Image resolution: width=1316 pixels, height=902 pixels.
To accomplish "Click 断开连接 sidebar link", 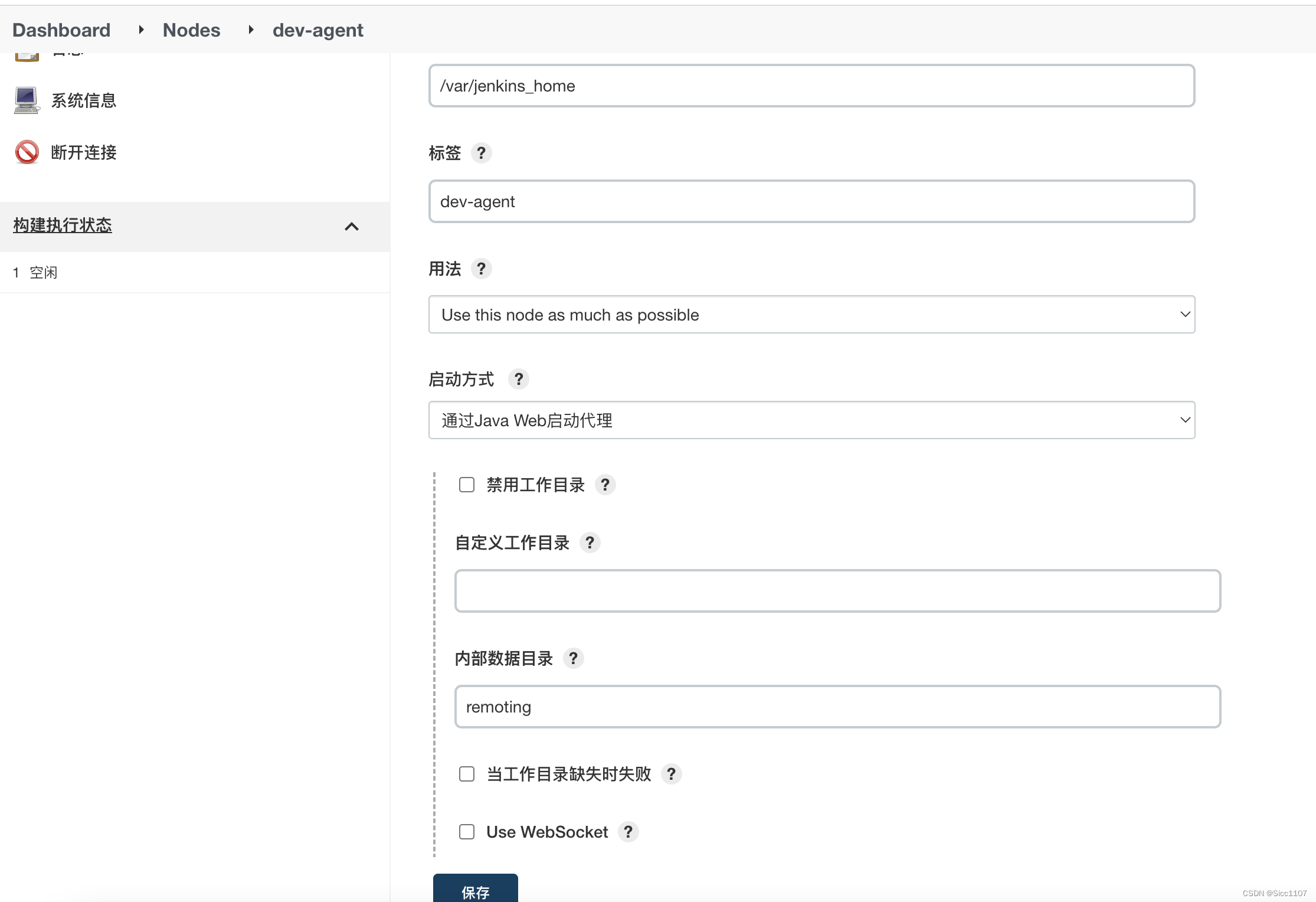I will [84, 152].
